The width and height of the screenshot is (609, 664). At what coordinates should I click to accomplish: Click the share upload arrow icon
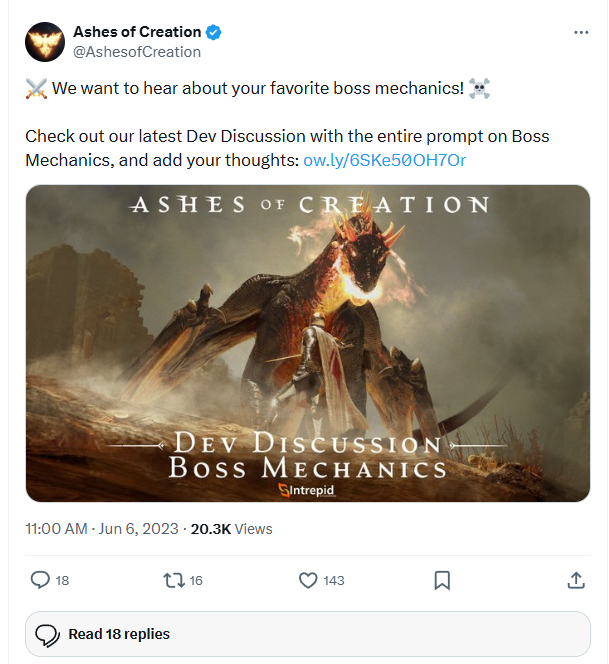[576, 580]
